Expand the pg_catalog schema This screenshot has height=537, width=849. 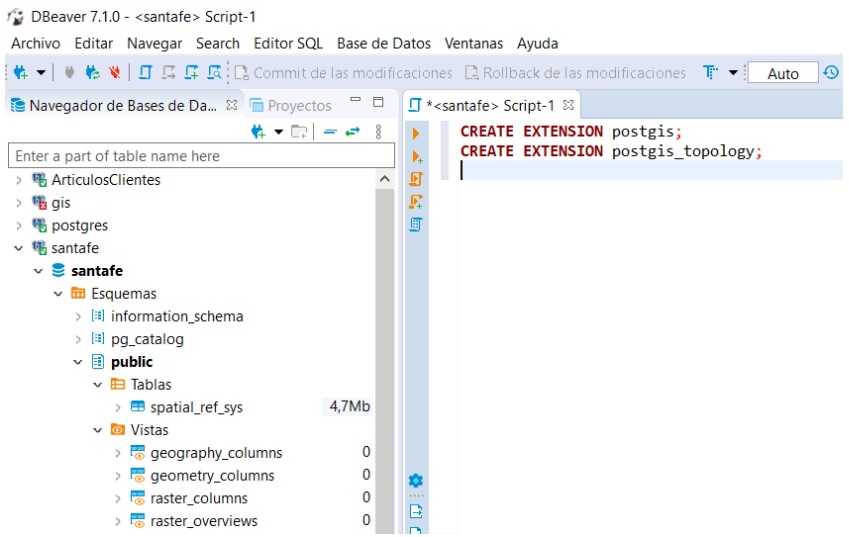click(78, 339)
